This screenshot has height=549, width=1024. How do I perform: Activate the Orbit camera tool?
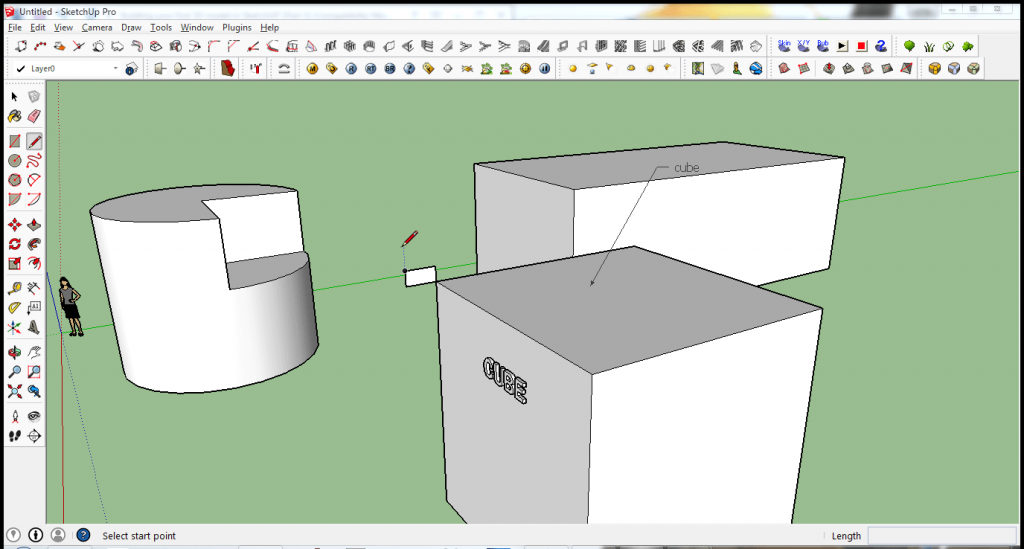click(x=14, y=353)
